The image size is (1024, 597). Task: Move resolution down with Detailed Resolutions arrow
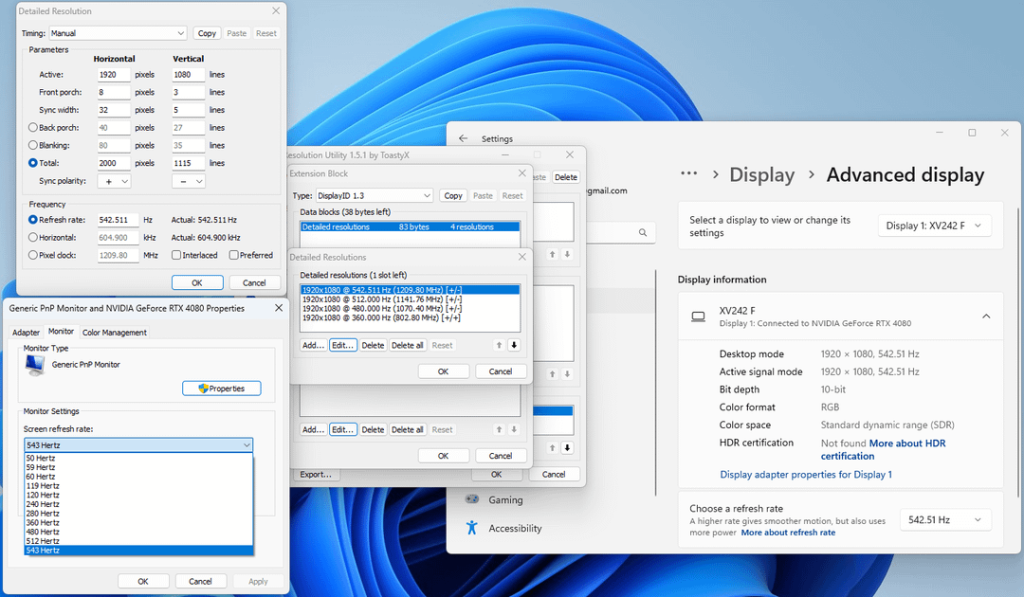coord(514,345)
